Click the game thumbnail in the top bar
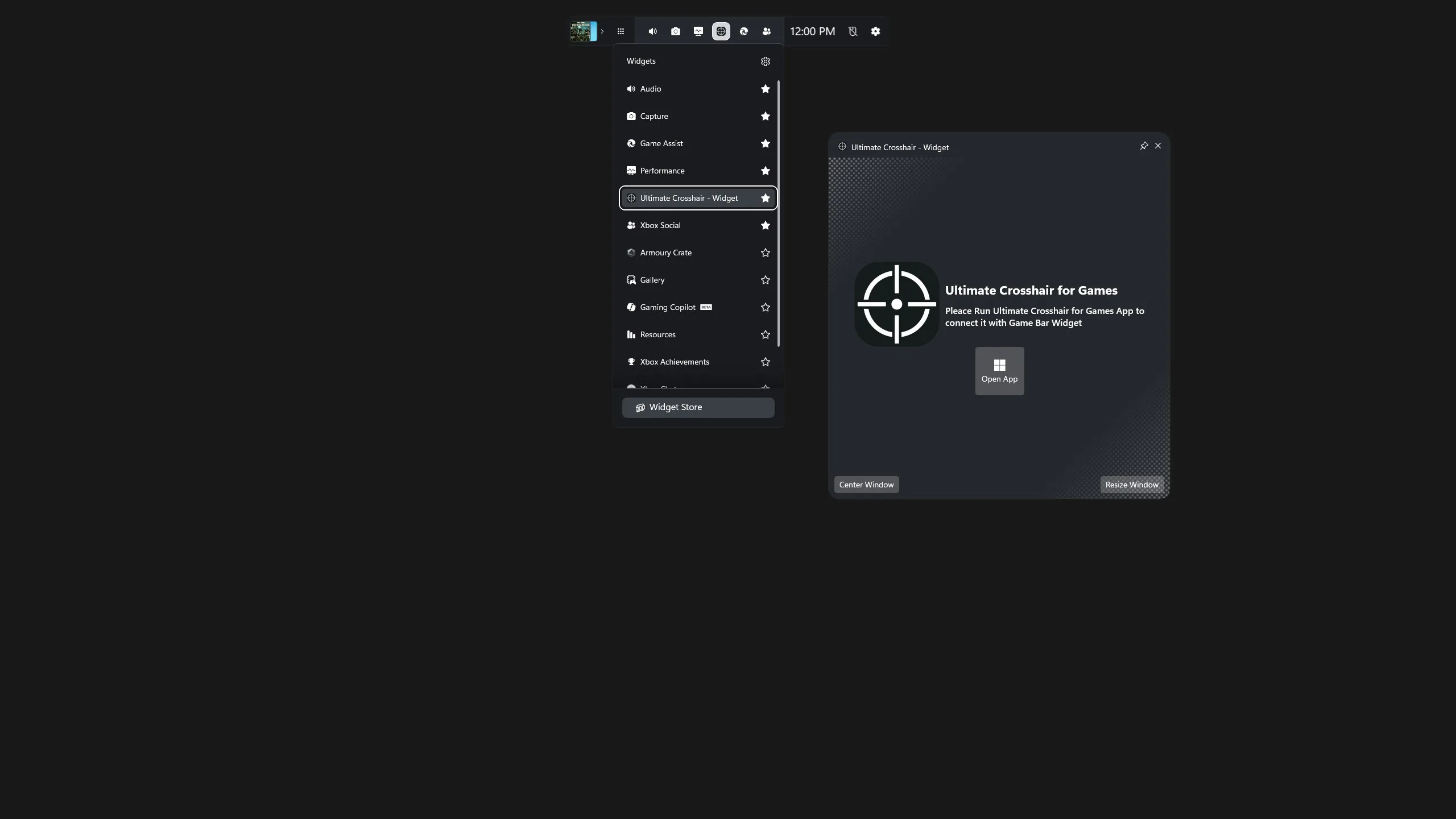 (x=583, y=31)
